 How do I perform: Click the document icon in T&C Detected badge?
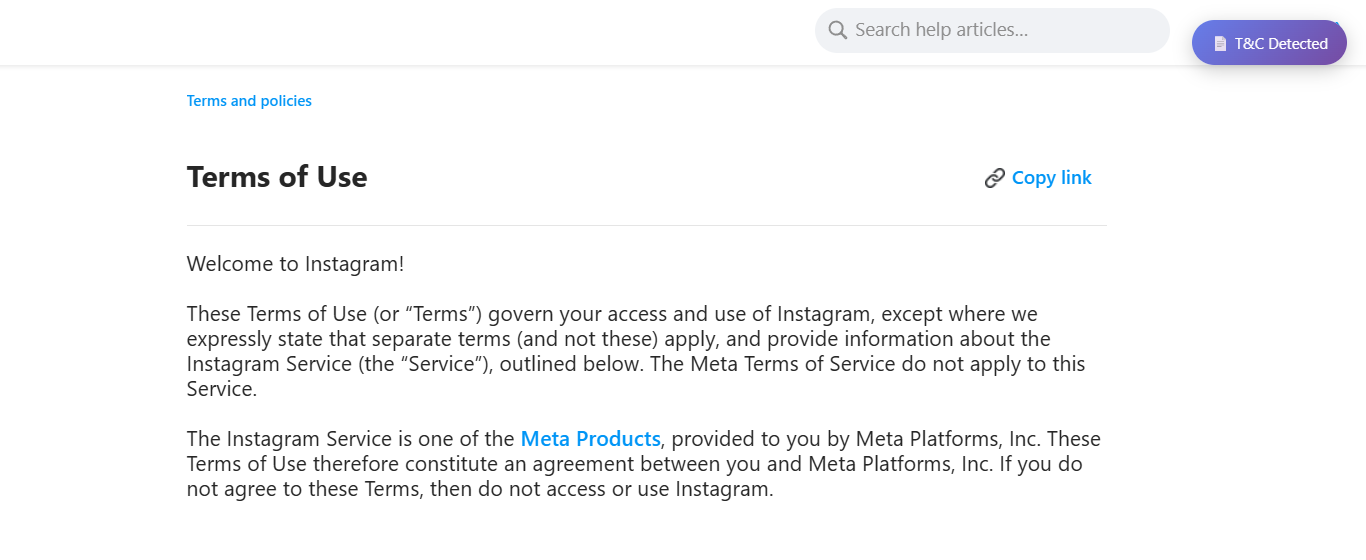pyautogui.click(x=1220, y=44)
